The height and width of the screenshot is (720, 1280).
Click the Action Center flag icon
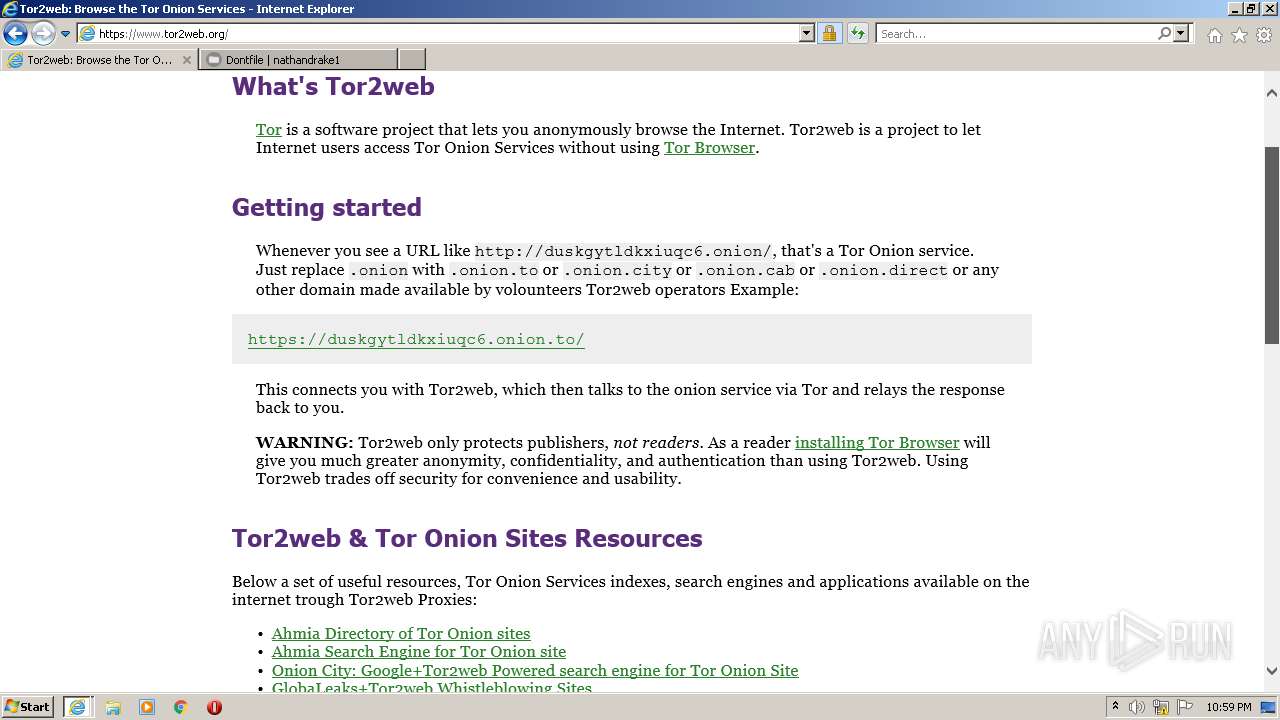click(1185, 707)
